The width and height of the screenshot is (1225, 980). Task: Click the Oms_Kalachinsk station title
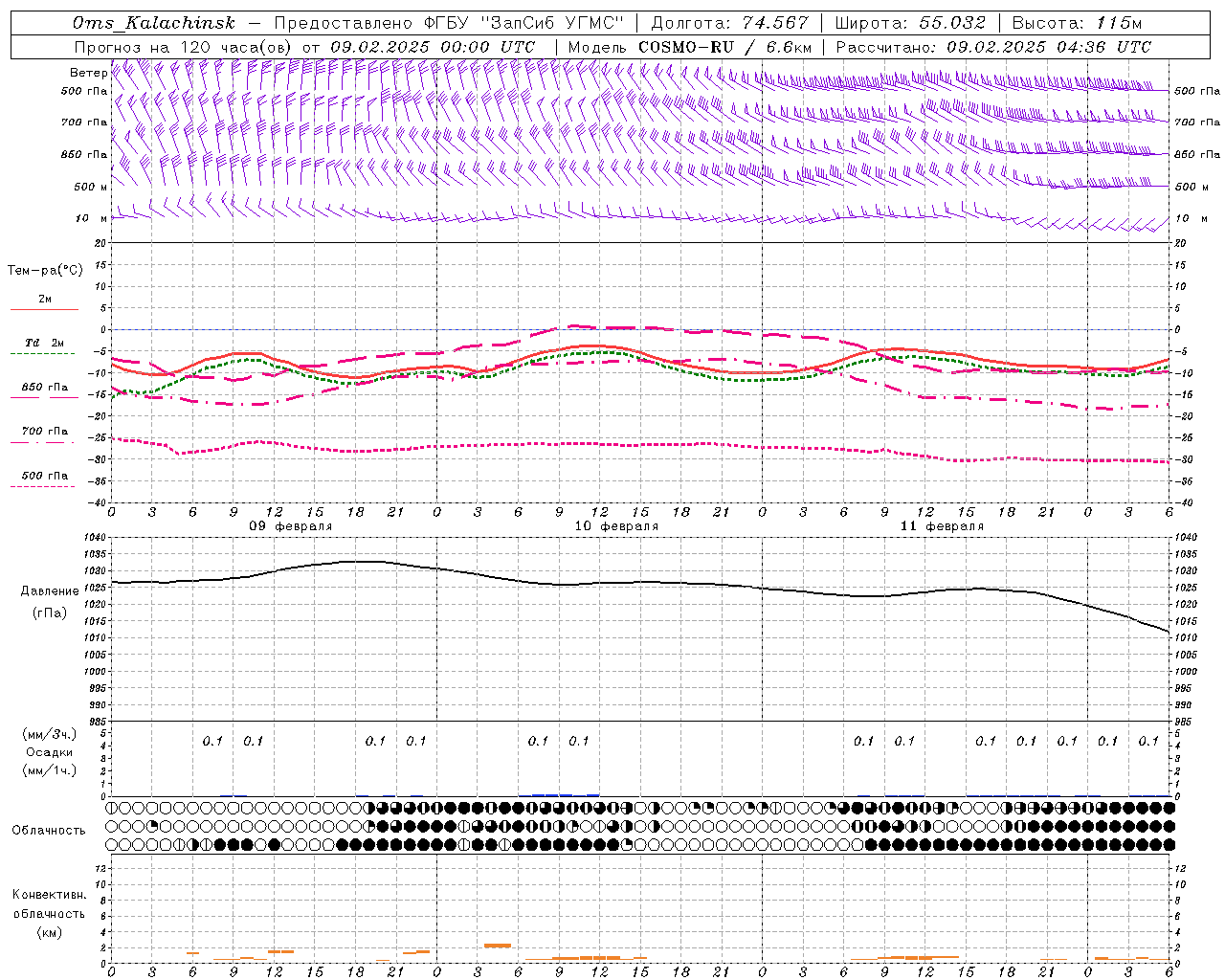[x=154, y=23]
